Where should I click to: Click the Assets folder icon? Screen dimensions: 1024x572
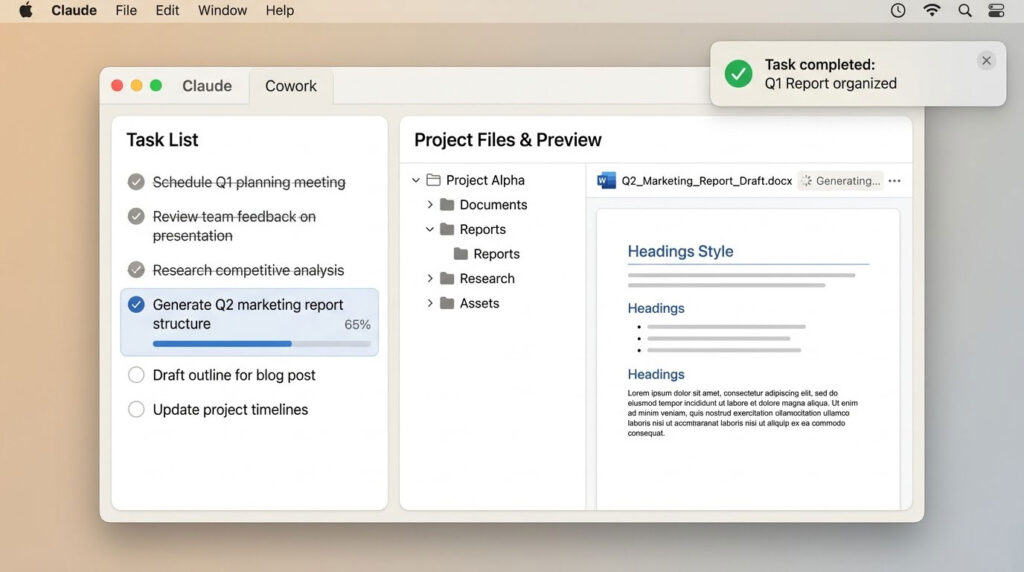[447, 303]
